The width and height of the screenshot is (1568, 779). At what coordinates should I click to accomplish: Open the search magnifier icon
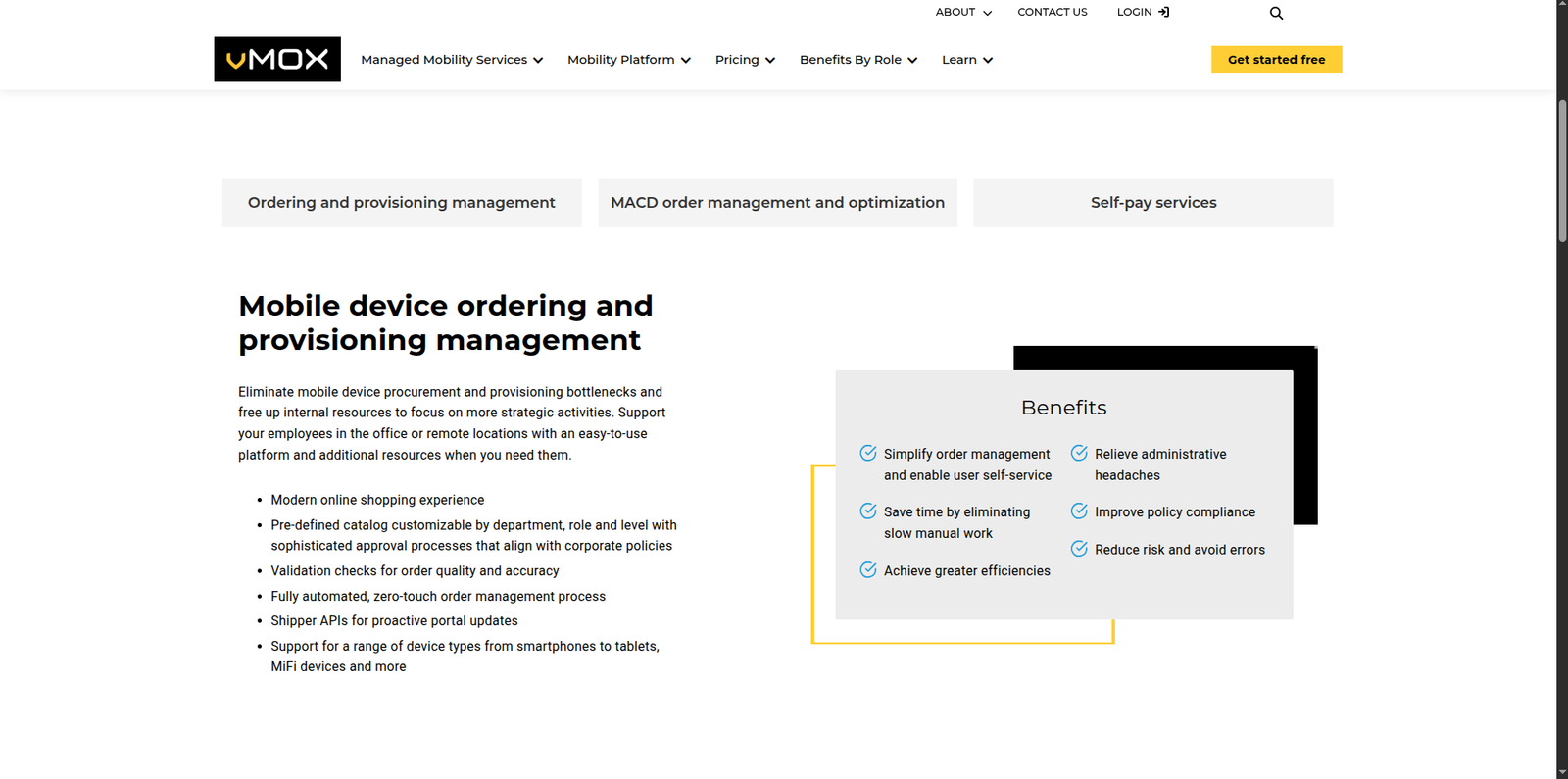point(1276,13)
